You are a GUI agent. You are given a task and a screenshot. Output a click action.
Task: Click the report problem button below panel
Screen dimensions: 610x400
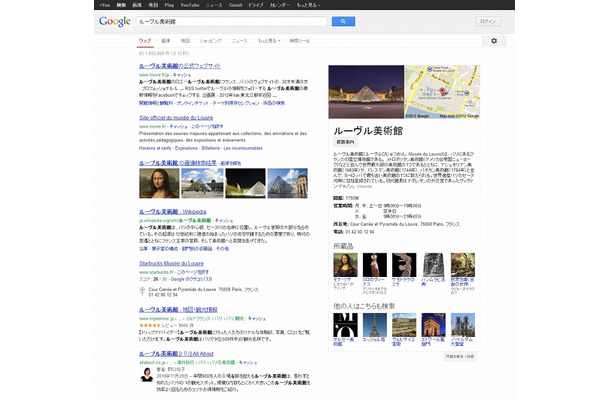click(460, 356)
